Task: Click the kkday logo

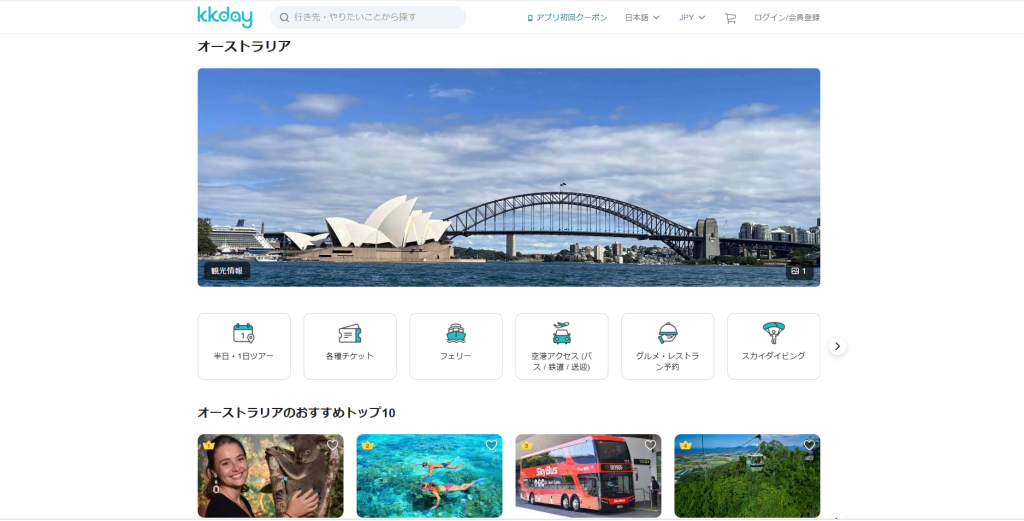Action: pyautogui.click(x=225, y=17)
